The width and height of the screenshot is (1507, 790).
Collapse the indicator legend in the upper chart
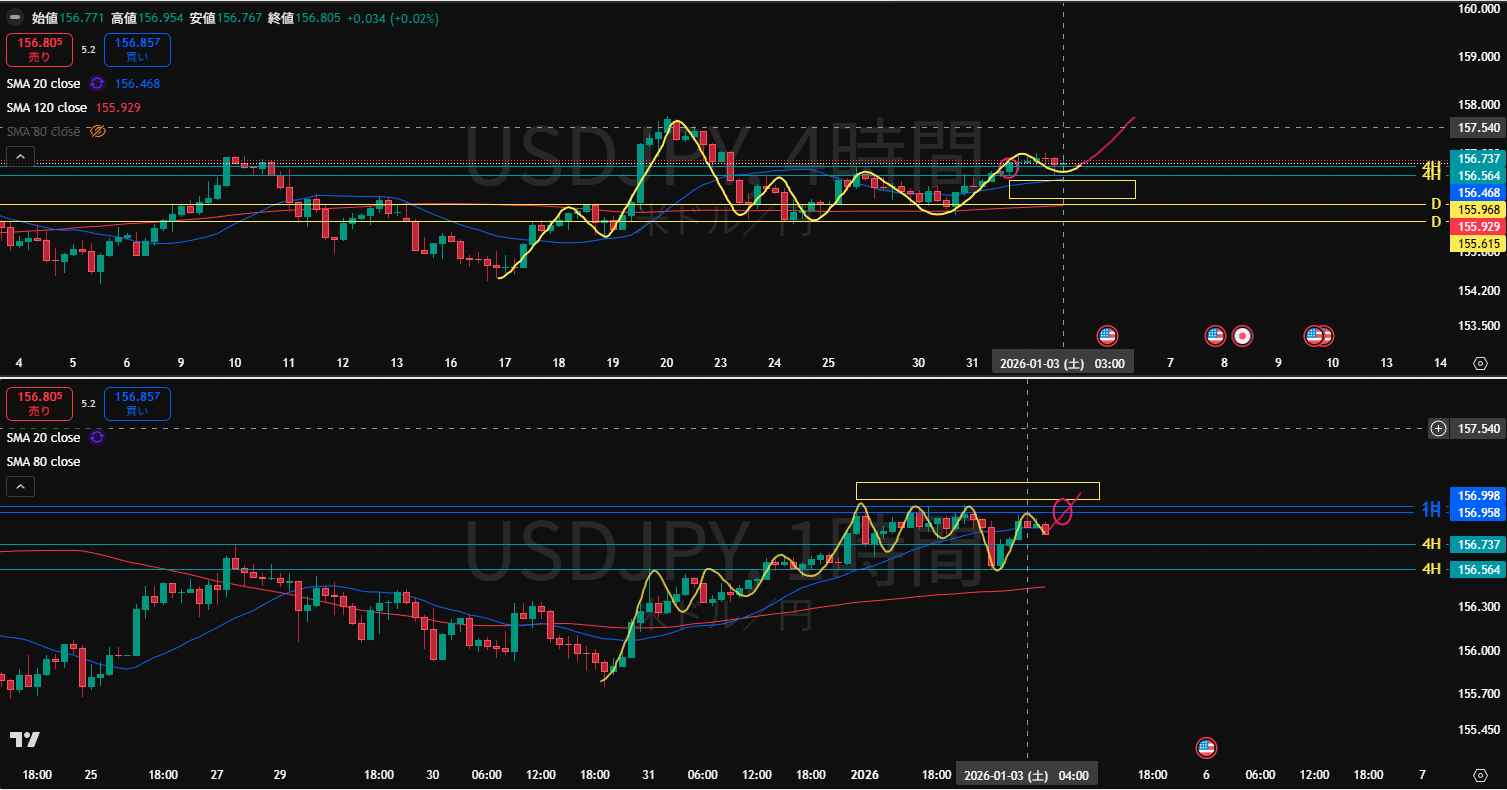21,156
